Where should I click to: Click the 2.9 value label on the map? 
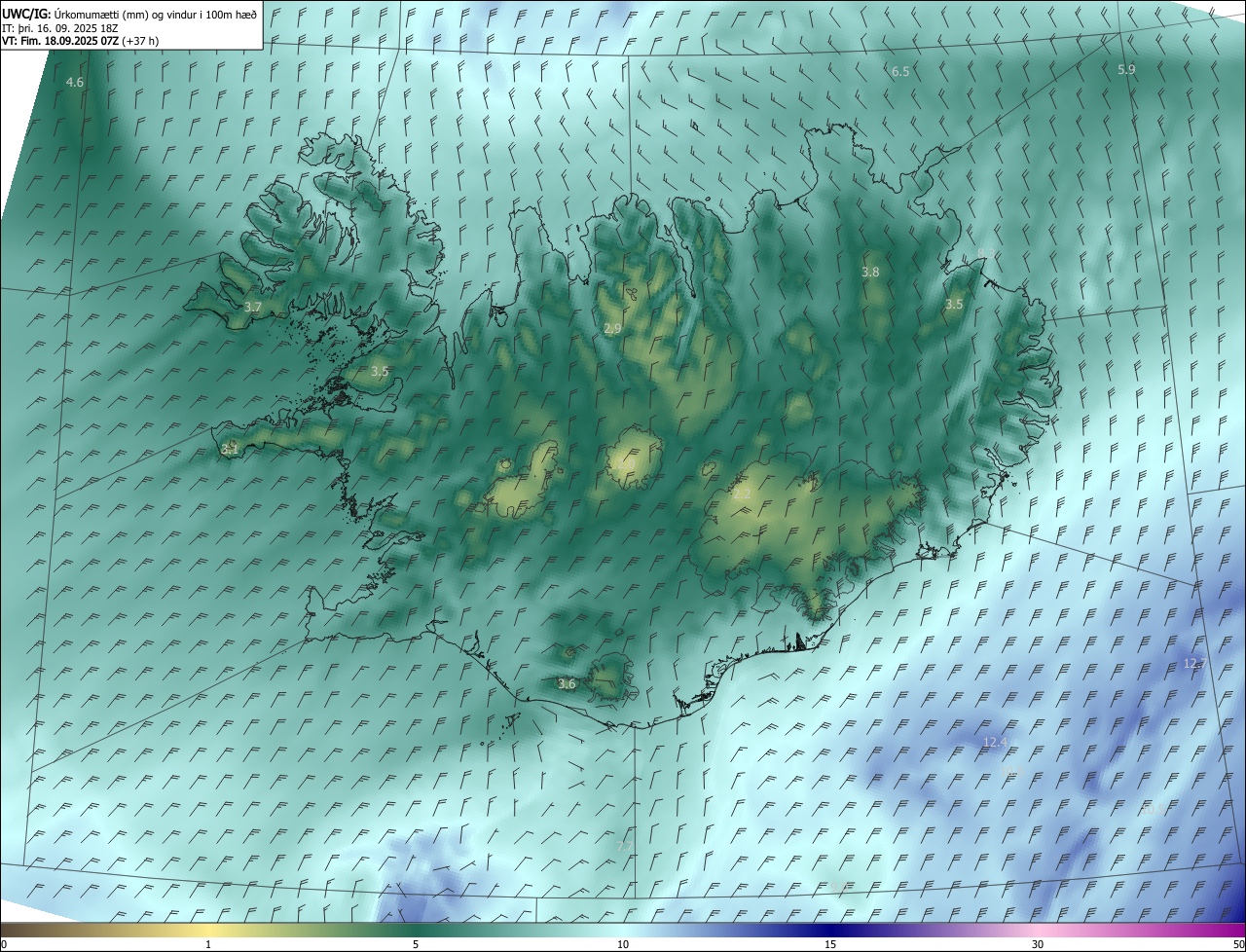[x=612, y=329]
